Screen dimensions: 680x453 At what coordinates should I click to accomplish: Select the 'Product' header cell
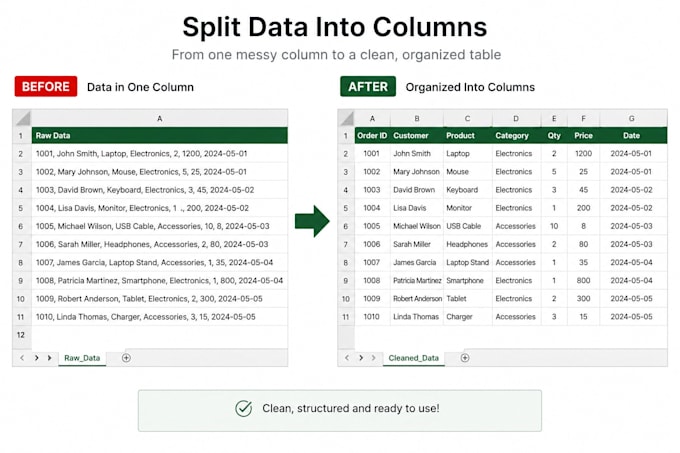click(x=468, y=136)
